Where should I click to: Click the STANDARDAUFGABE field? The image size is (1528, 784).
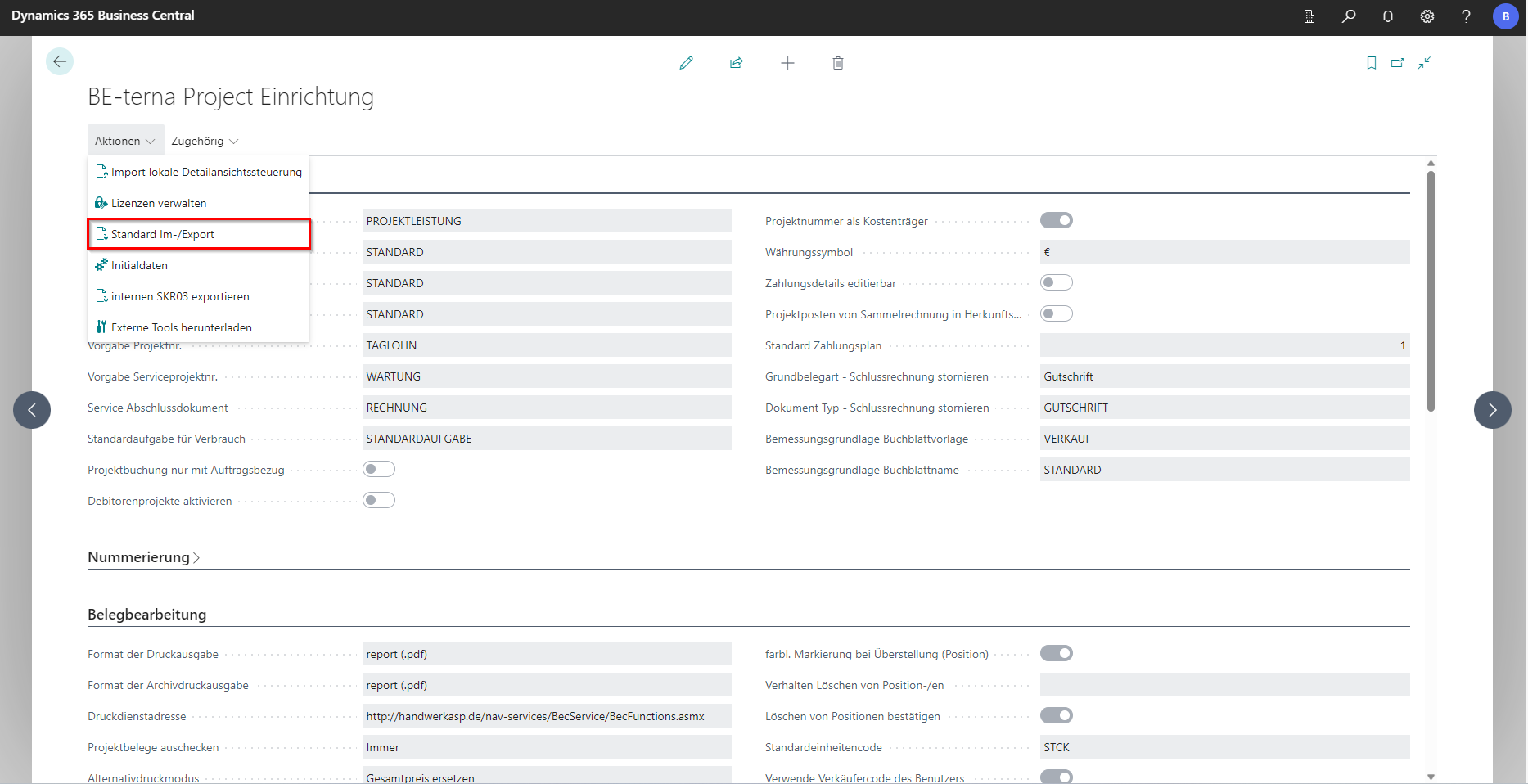[547, 439]
